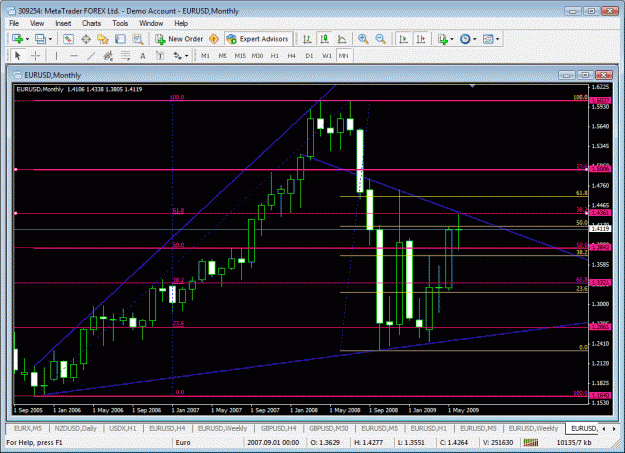Switch timeframe to D1
This screenshot has height=453, width=625.
[x=309, y=56]
